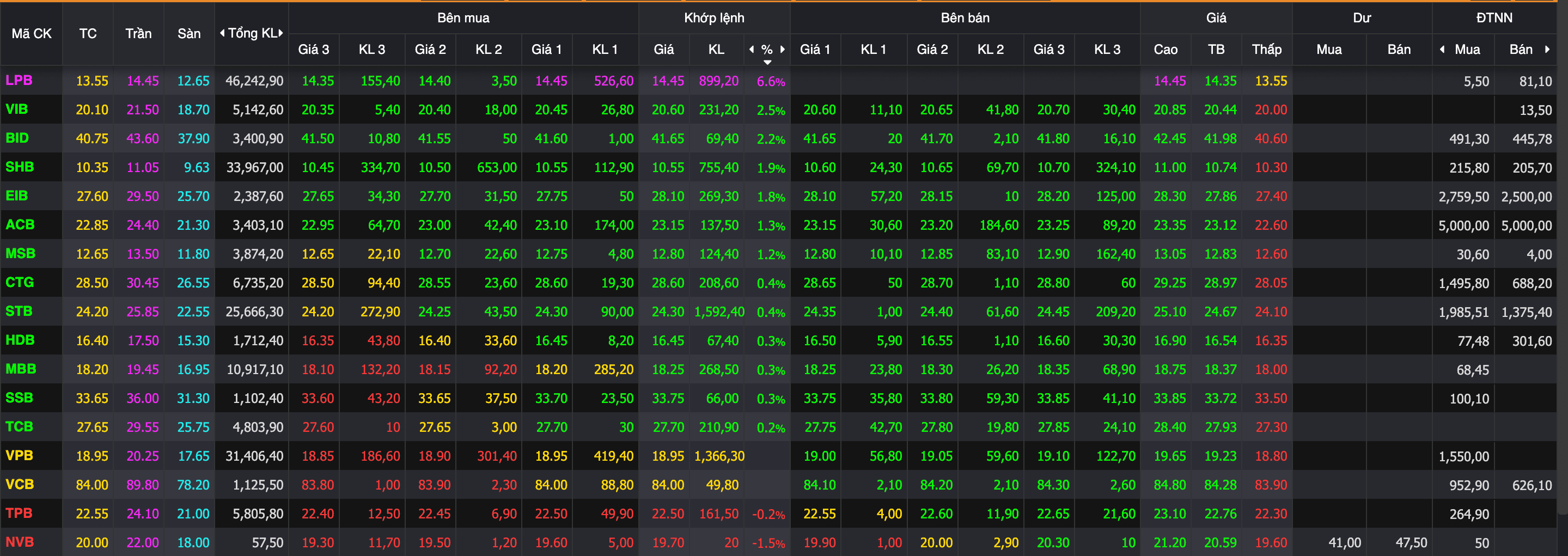Sort by TC reference price header
Screen dimensions: 1568x556
point(88,33)
